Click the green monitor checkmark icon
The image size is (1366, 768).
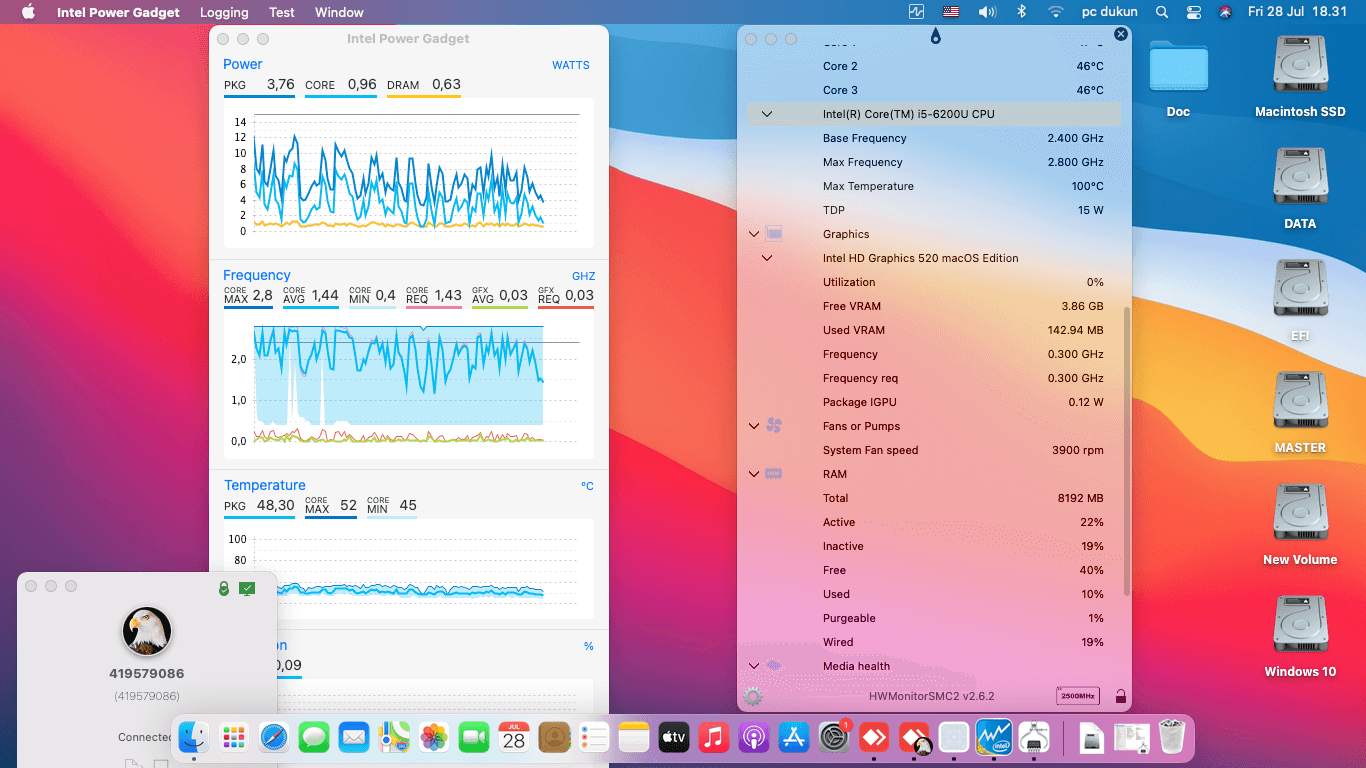tap(247, 589)
